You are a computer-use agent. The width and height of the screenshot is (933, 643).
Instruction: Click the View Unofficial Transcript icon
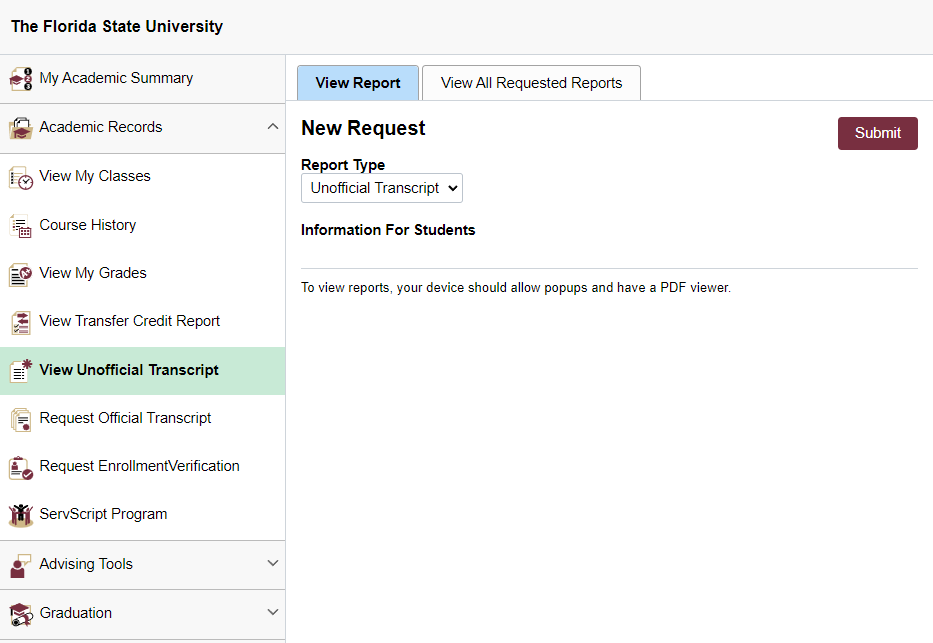click(x=20, y=370)
